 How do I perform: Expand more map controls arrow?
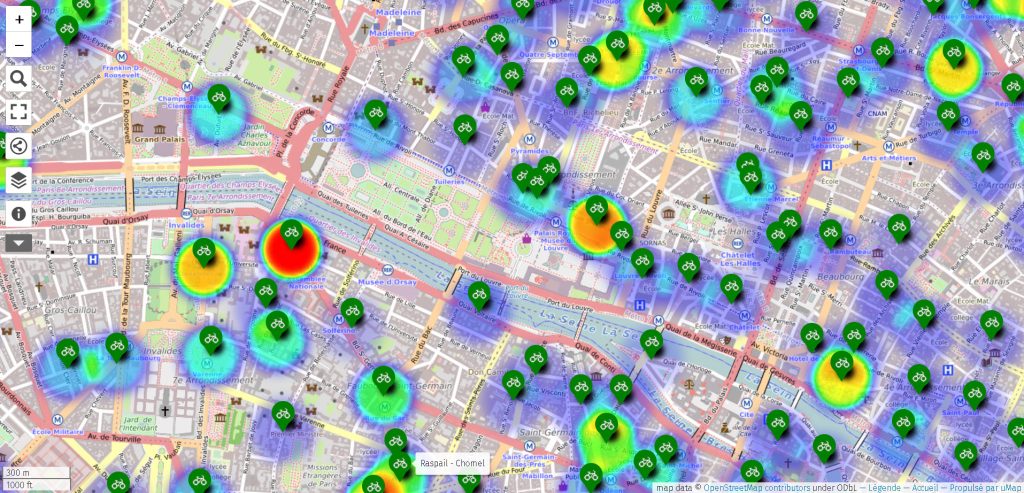pos(19,242)
